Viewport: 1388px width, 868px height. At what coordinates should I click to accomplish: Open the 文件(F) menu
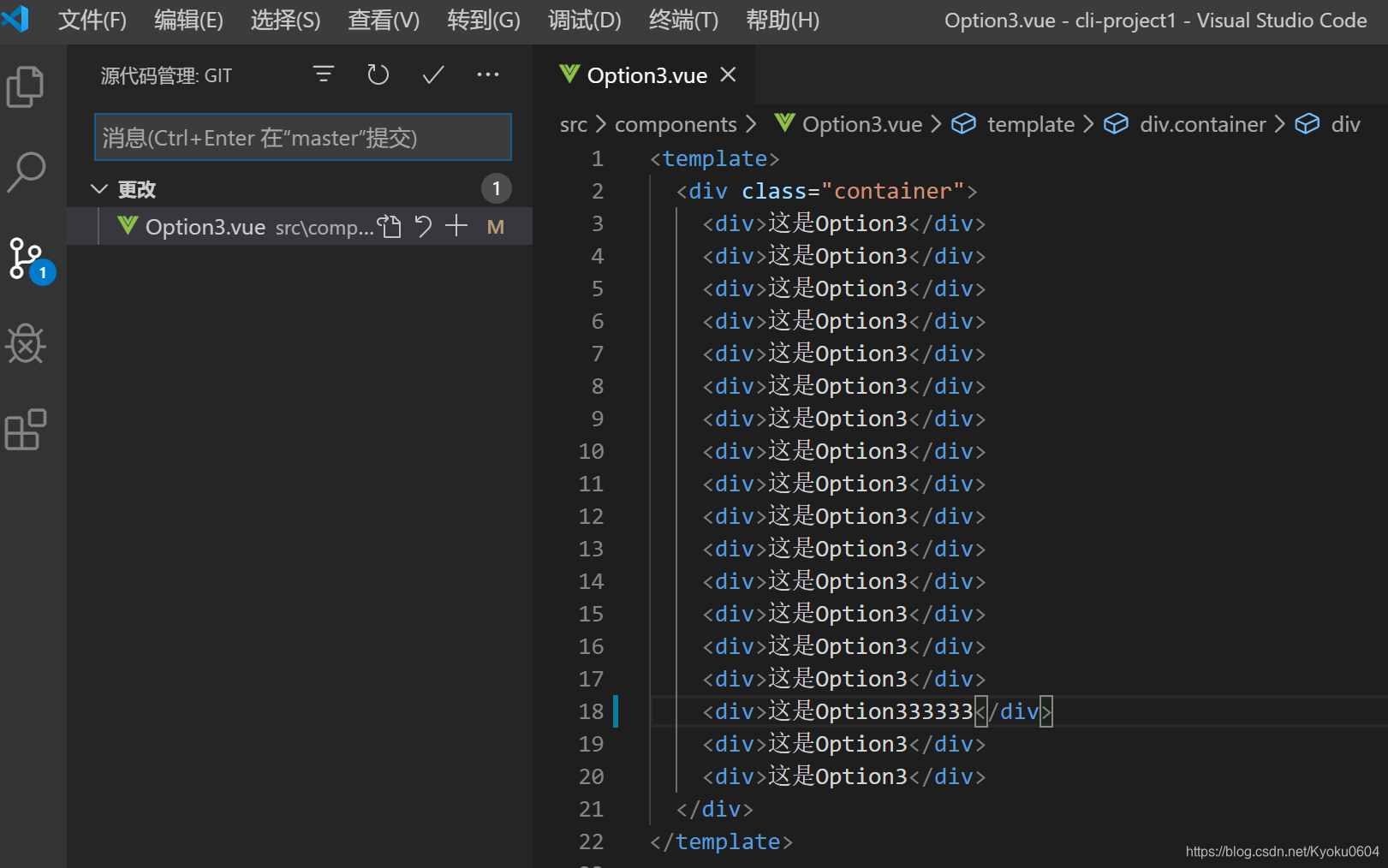click(92, 20)
